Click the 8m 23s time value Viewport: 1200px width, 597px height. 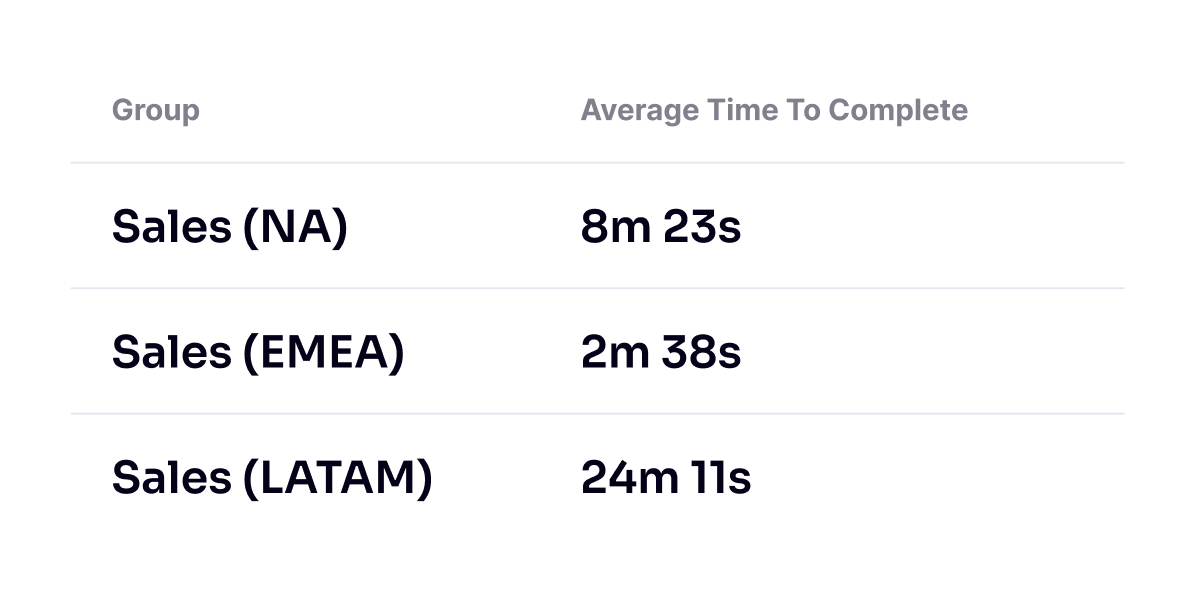661,227
